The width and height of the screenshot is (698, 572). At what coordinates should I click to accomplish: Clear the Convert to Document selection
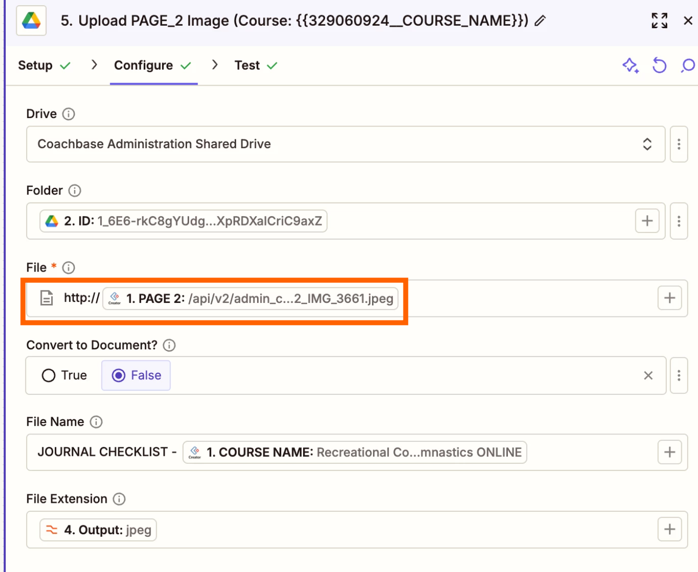(x=648, y=375)
